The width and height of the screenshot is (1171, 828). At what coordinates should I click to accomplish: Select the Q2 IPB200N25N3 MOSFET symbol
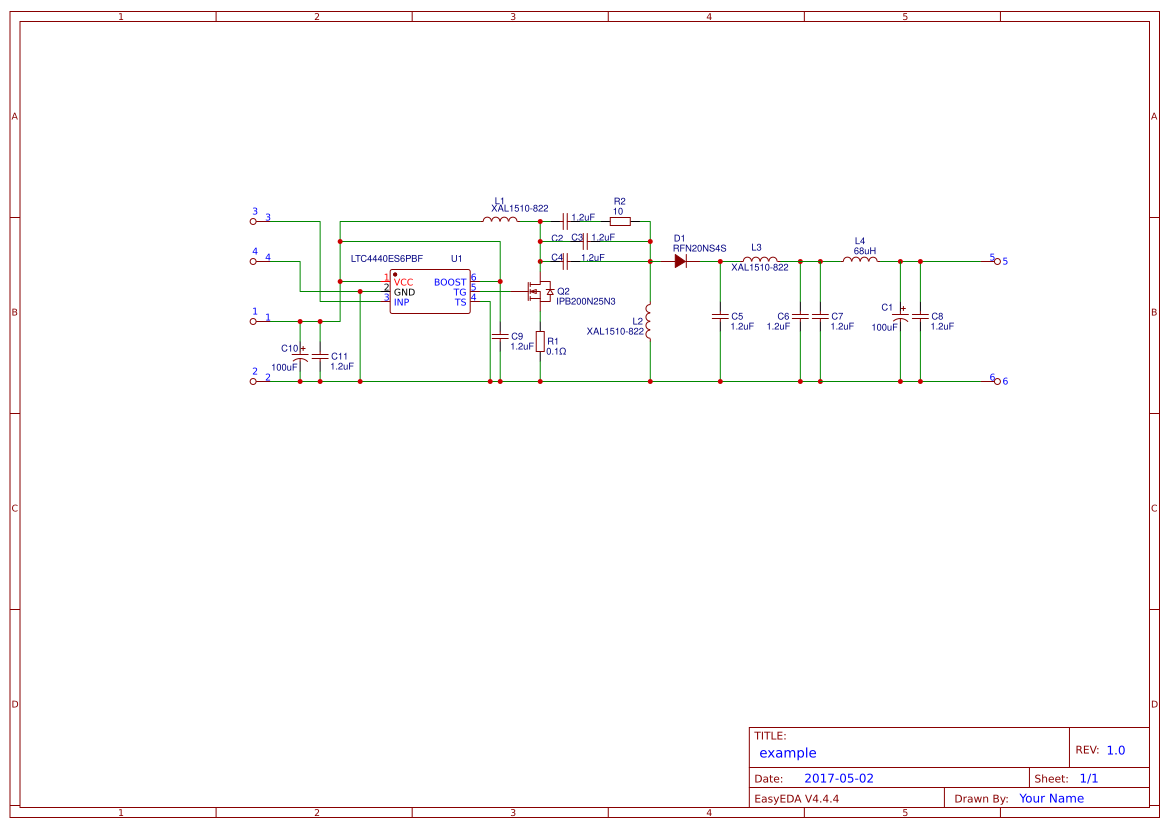[x=538, y=293]
